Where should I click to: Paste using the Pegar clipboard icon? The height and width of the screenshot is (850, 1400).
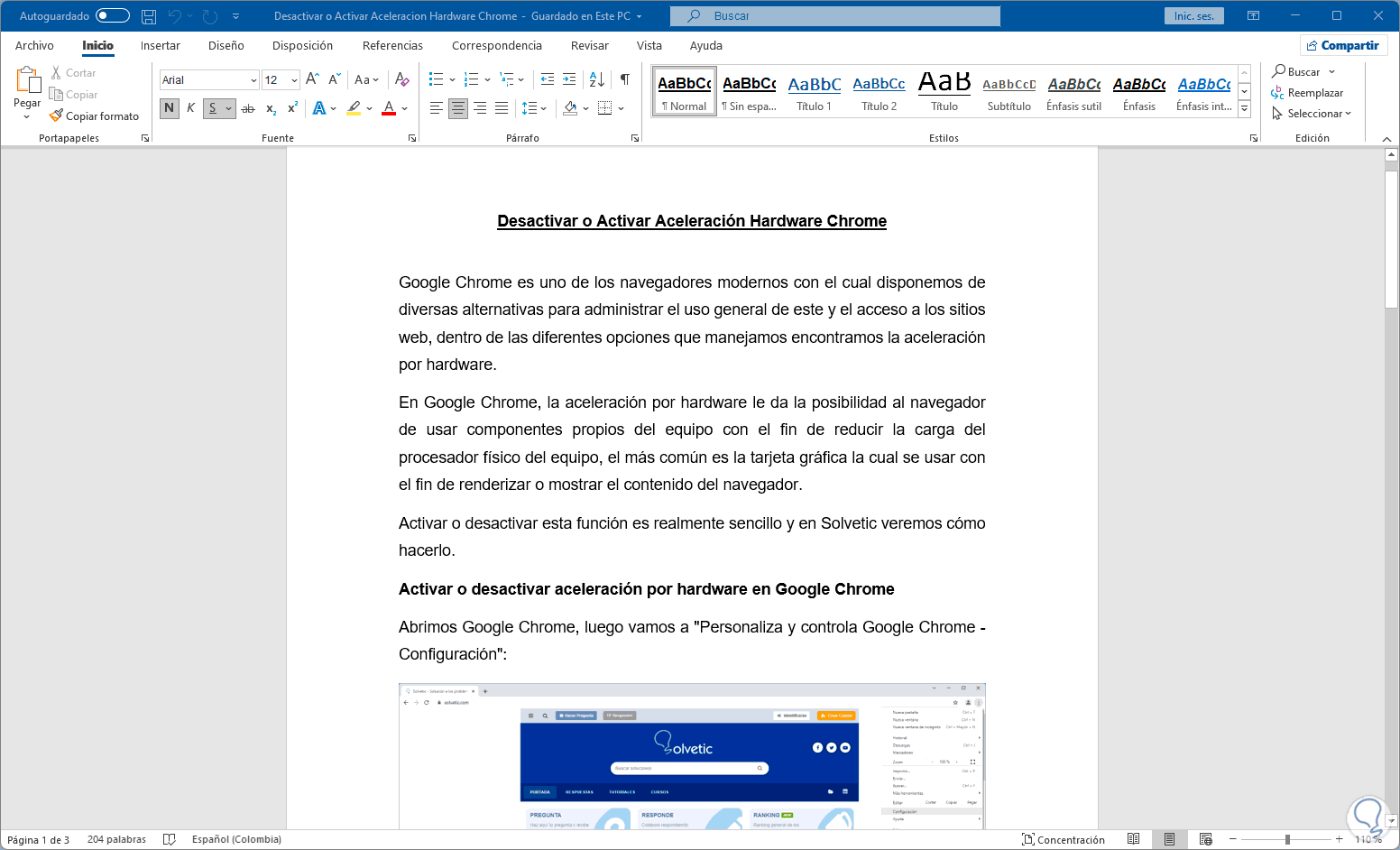pos(28,81)
